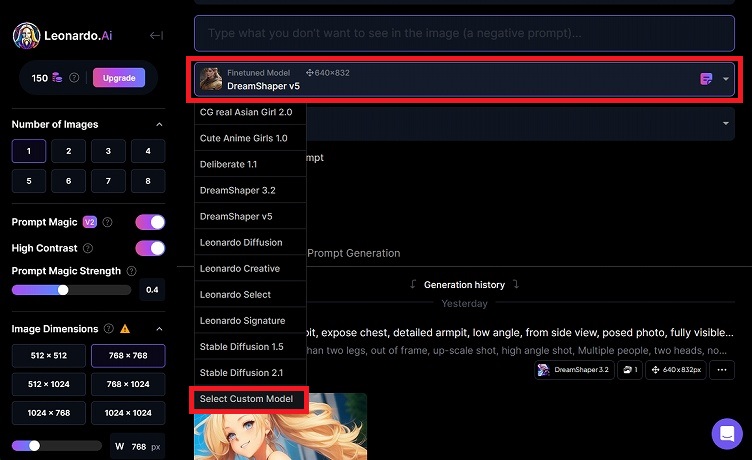Set number of images to 6
The width and height of the screenshot is (752, 460).
(69, 181)
